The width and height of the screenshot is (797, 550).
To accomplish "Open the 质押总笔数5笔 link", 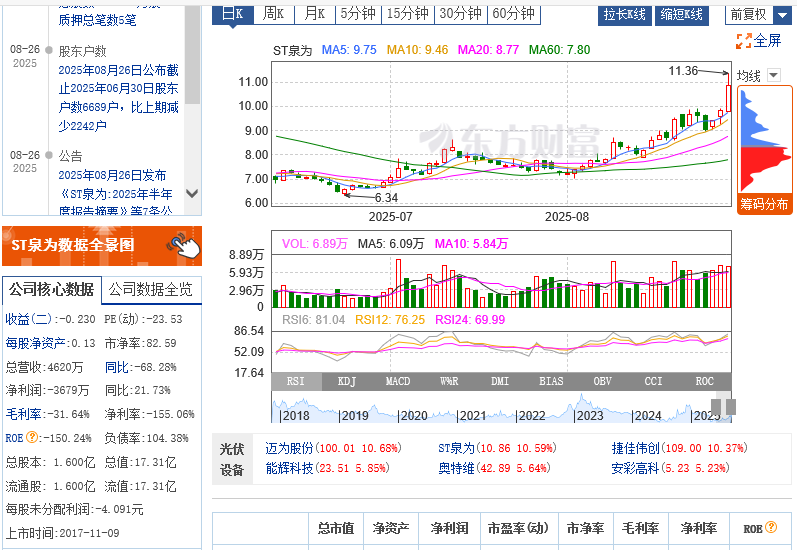I will [97, 20].
